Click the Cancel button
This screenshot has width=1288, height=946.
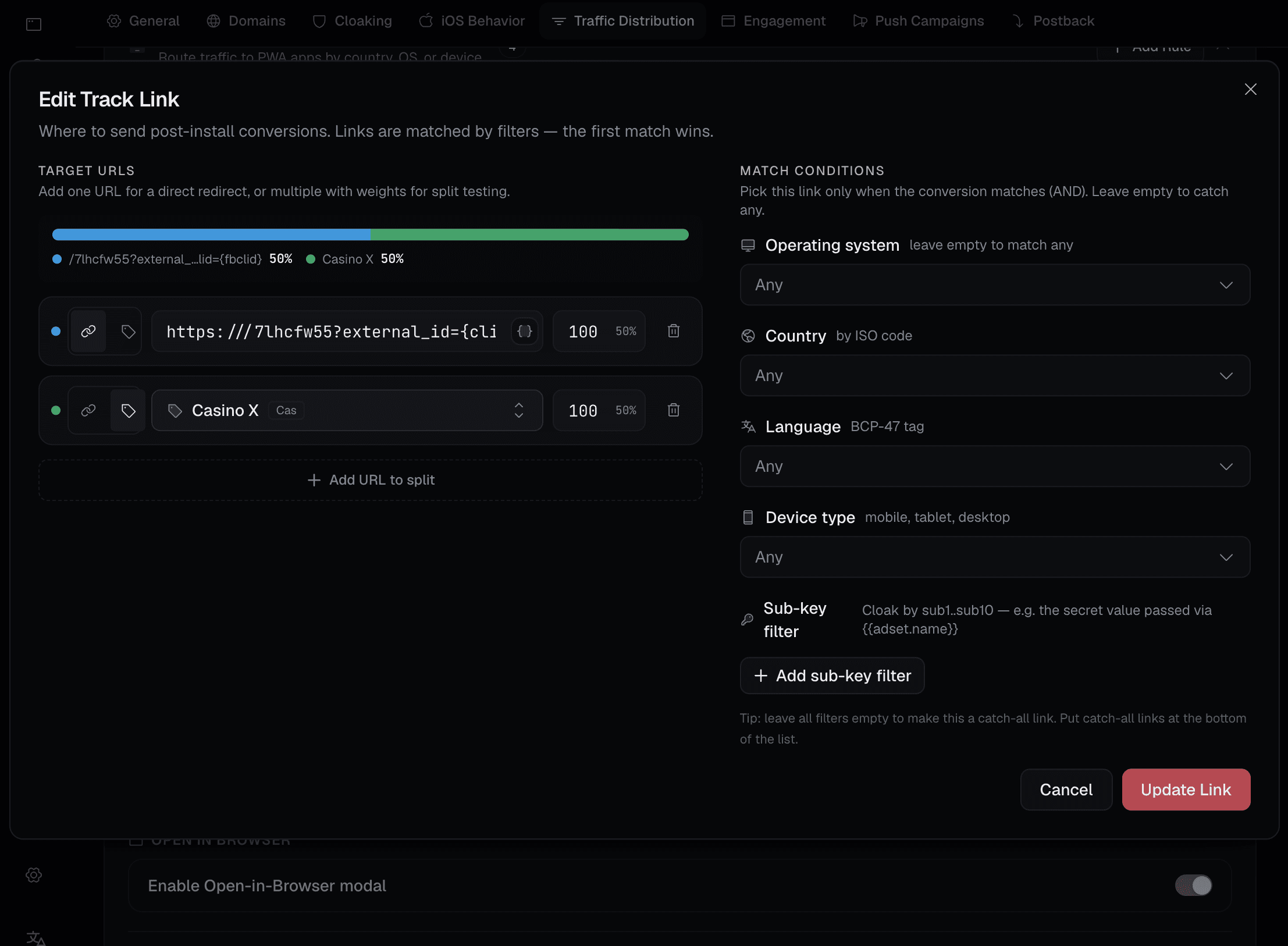click(1066, 789)
